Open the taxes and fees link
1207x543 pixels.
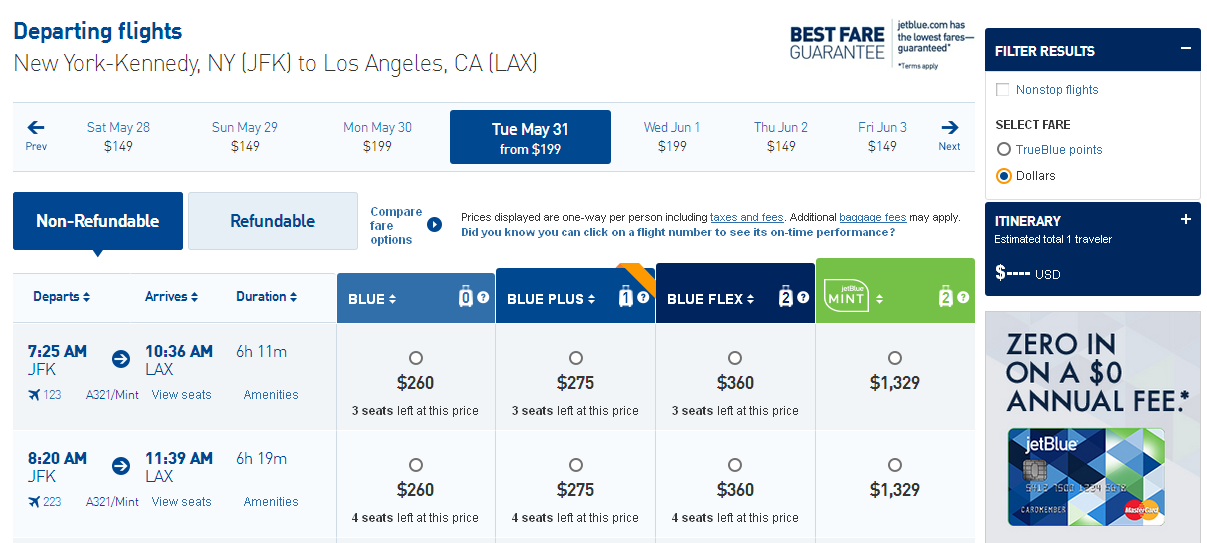747,217
